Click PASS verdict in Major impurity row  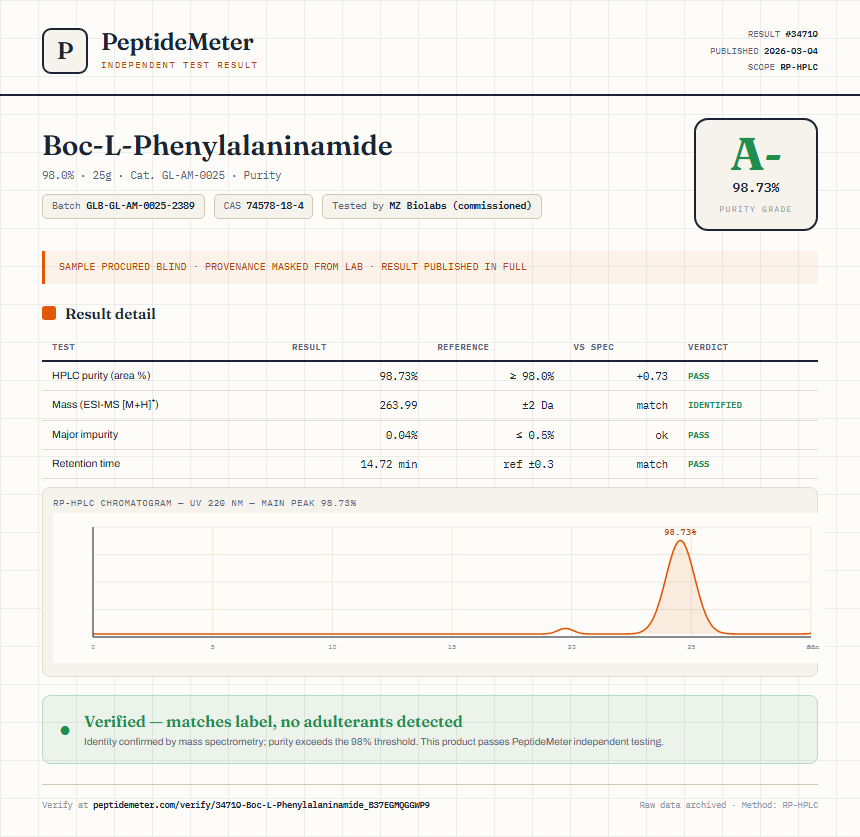[x=699, y=435]
